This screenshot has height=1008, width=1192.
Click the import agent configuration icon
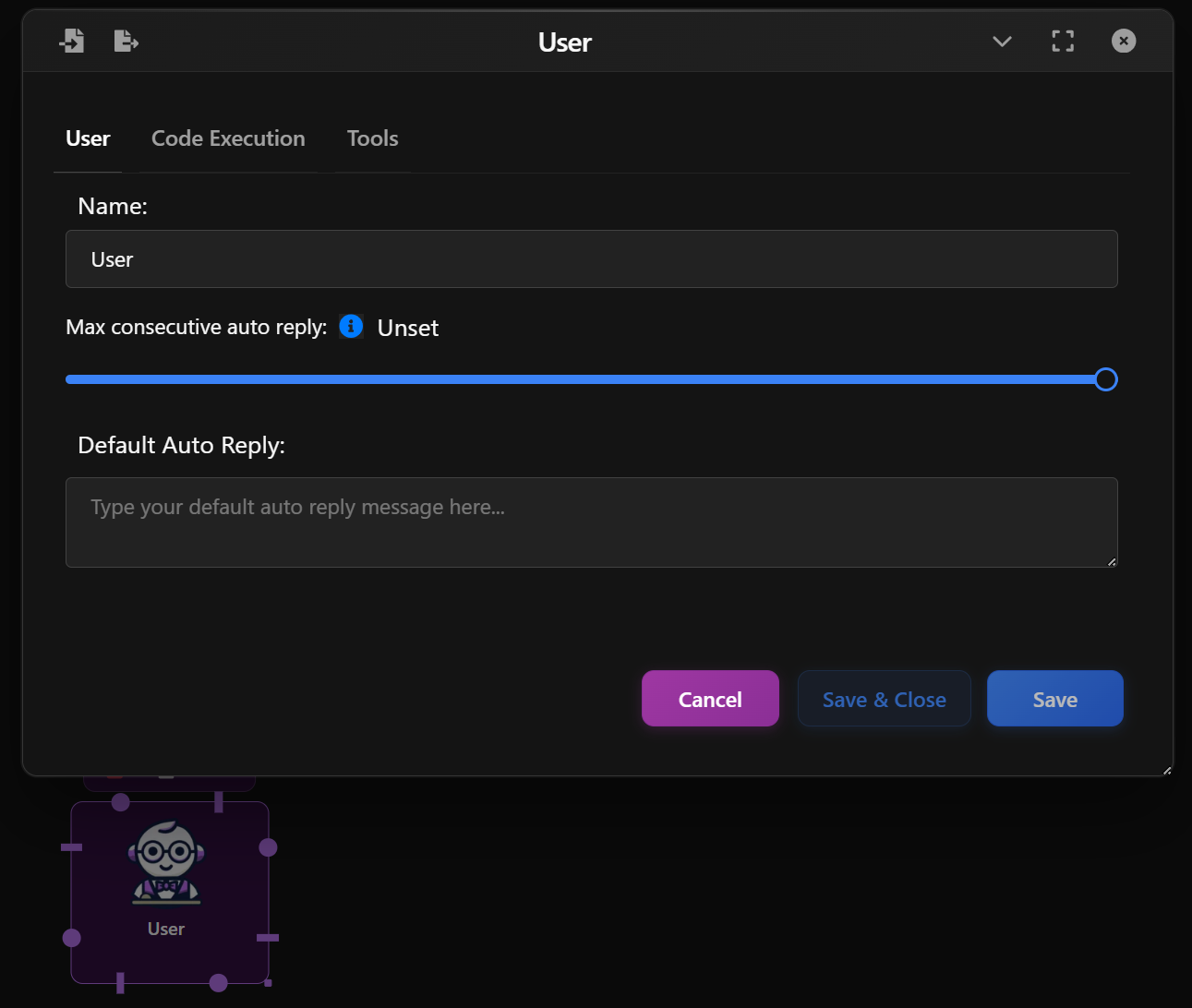click(x=71, y=41)
